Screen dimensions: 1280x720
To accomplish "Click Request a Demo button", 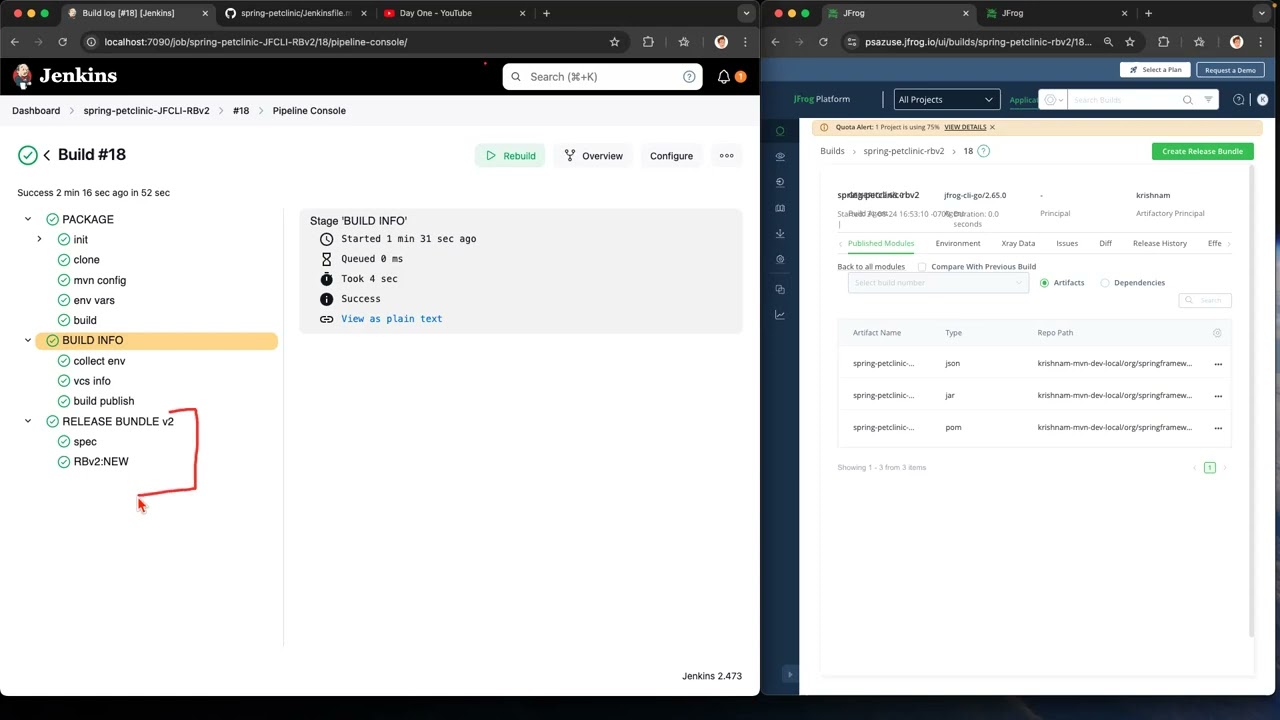I will pos(1230,70).
